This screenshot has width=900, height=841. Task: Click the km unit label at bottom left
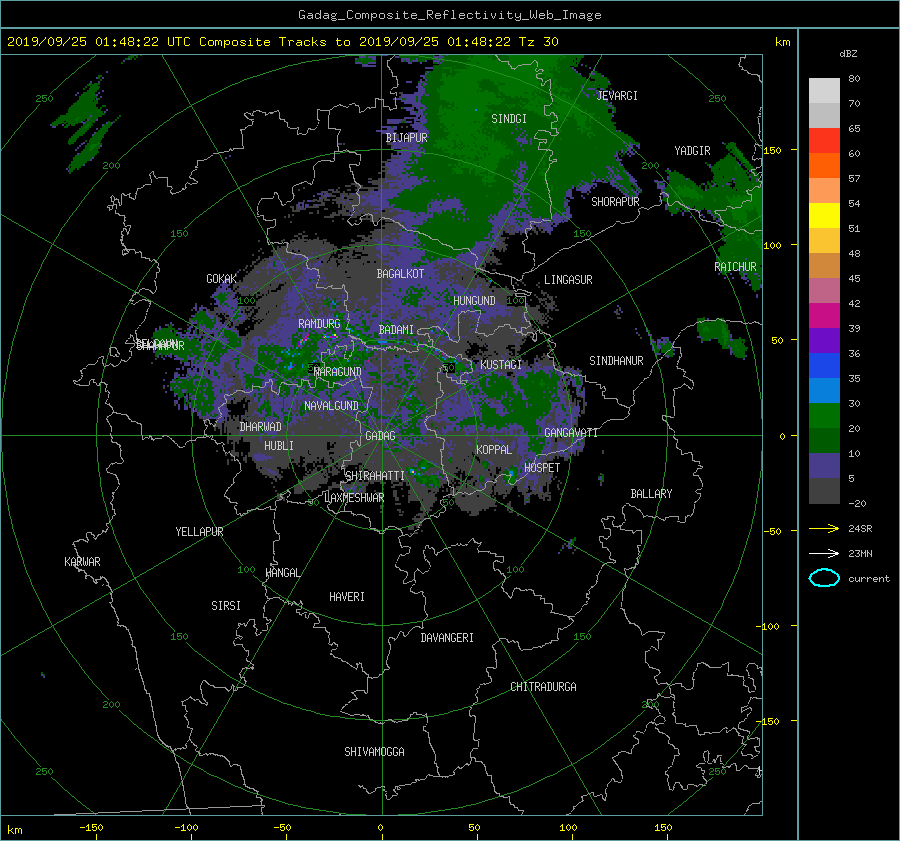click(15, 830)
